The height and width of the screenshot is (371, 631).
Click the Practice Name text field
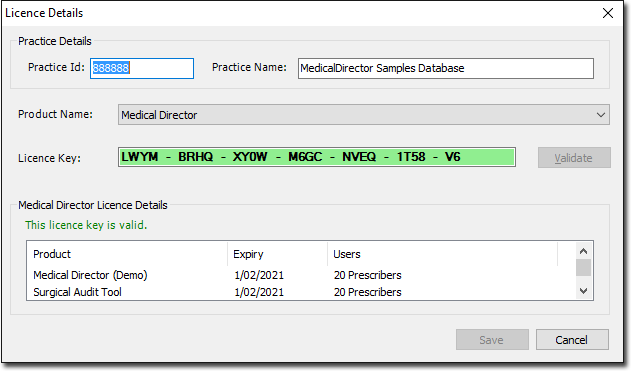[445, 68]
